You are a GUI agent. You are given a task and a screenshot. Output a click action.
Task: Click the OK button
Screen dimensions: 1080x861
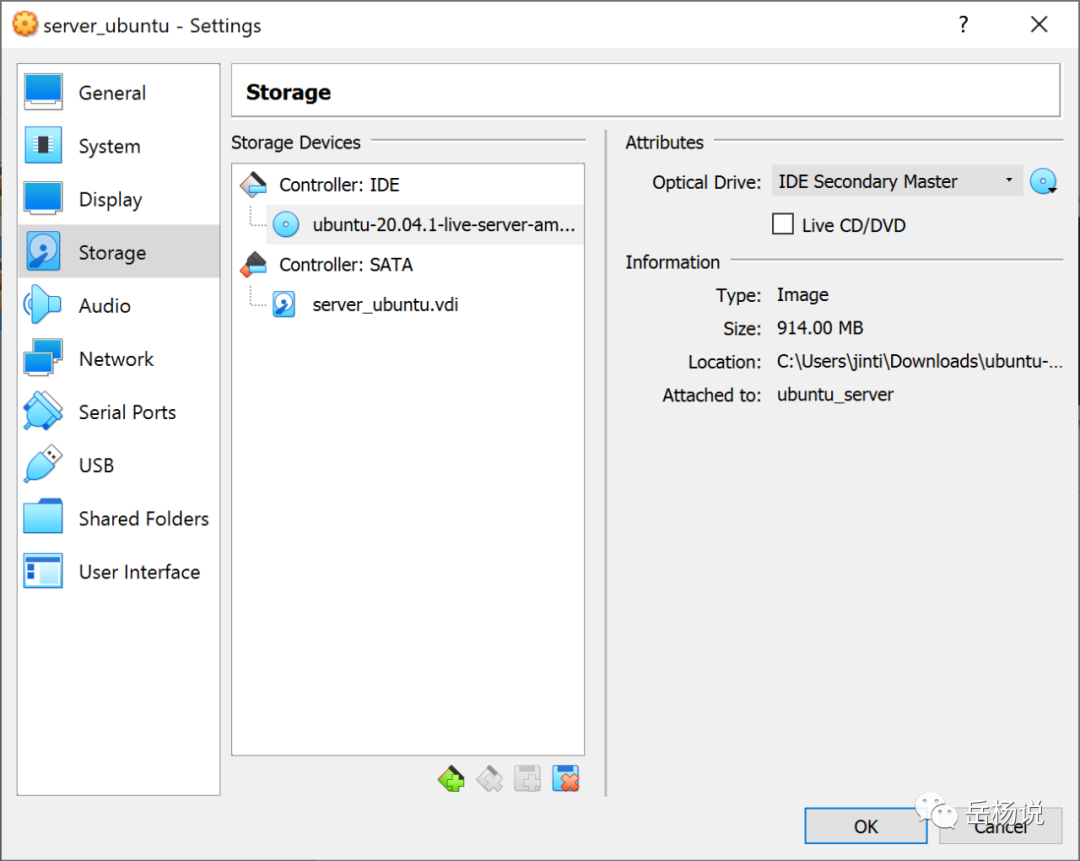(x=866, y=826)
